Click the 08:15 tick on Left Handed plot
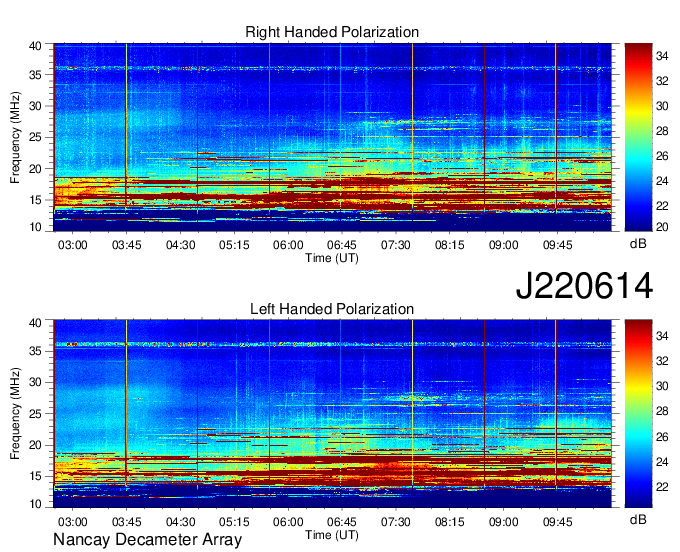The image size is (680, 552). tap(450, 522)
